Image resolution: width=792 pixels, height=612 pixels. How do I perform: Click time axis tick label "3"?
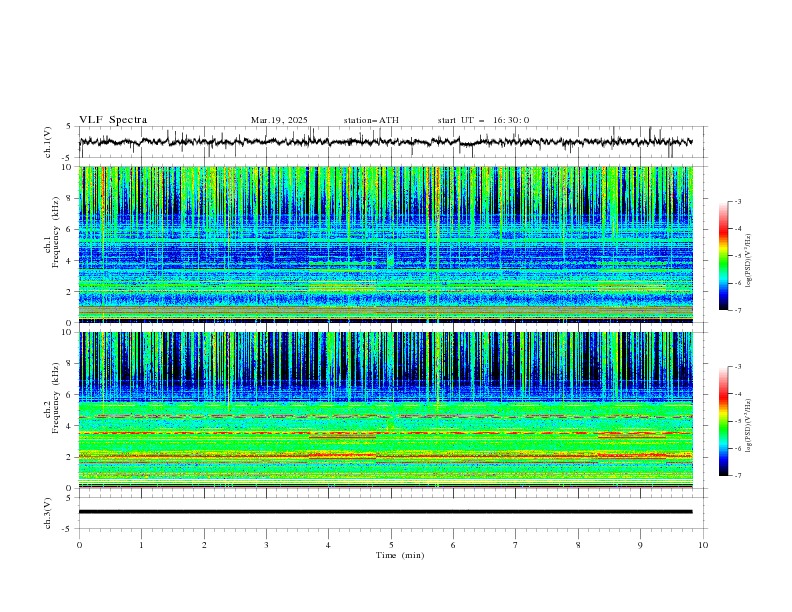(266, 545)
